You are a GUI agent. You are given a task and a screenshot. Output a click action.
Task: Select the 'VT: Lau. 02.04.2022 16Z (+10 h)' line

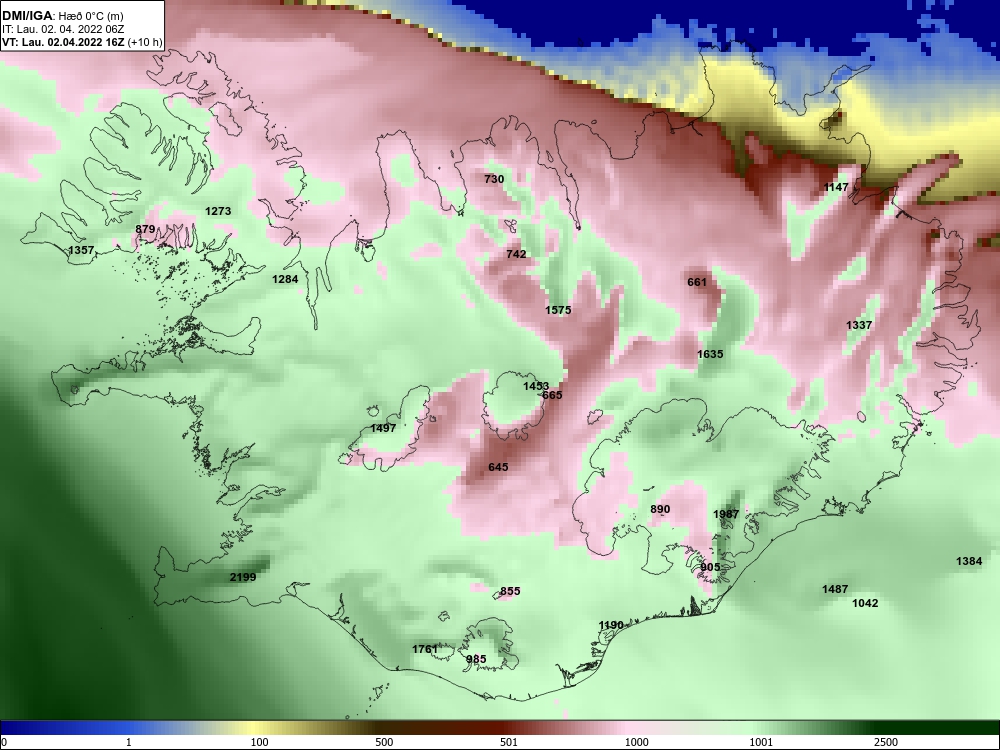[x=82, y=43]
